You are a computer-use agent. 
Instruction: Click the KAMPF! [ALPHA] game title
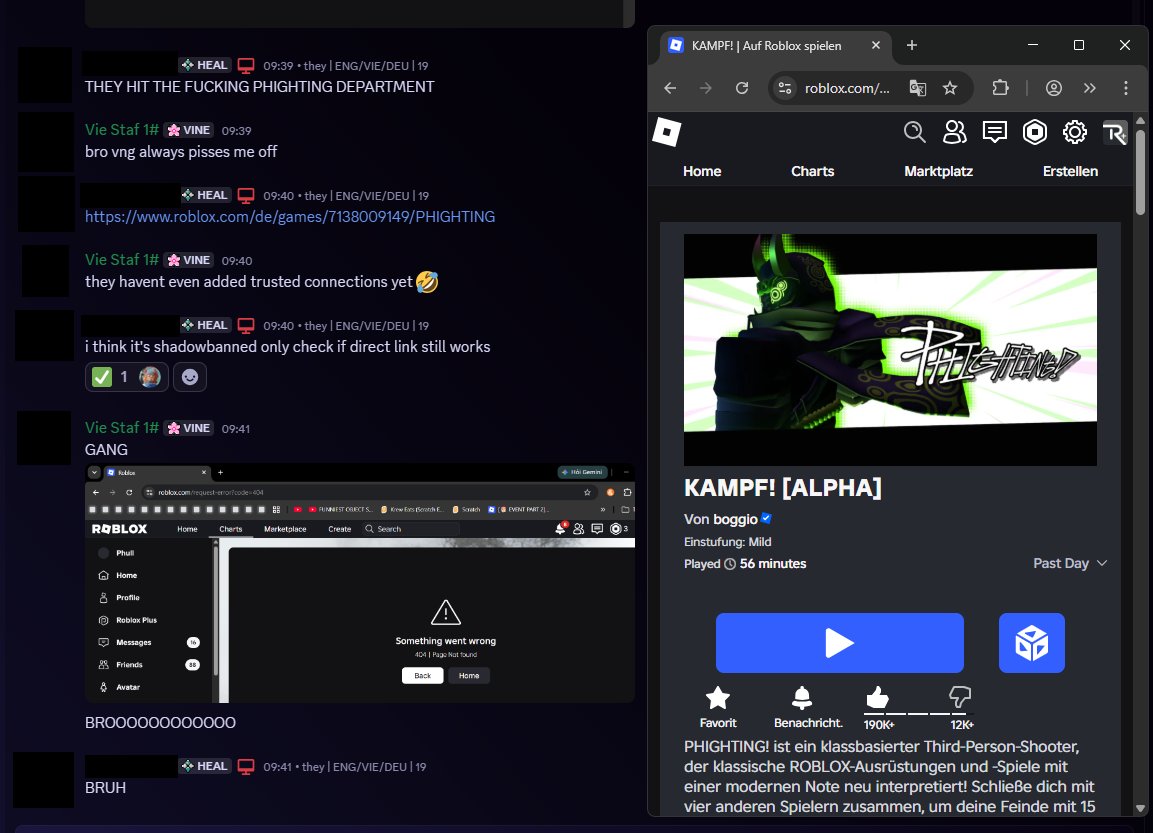782,488
